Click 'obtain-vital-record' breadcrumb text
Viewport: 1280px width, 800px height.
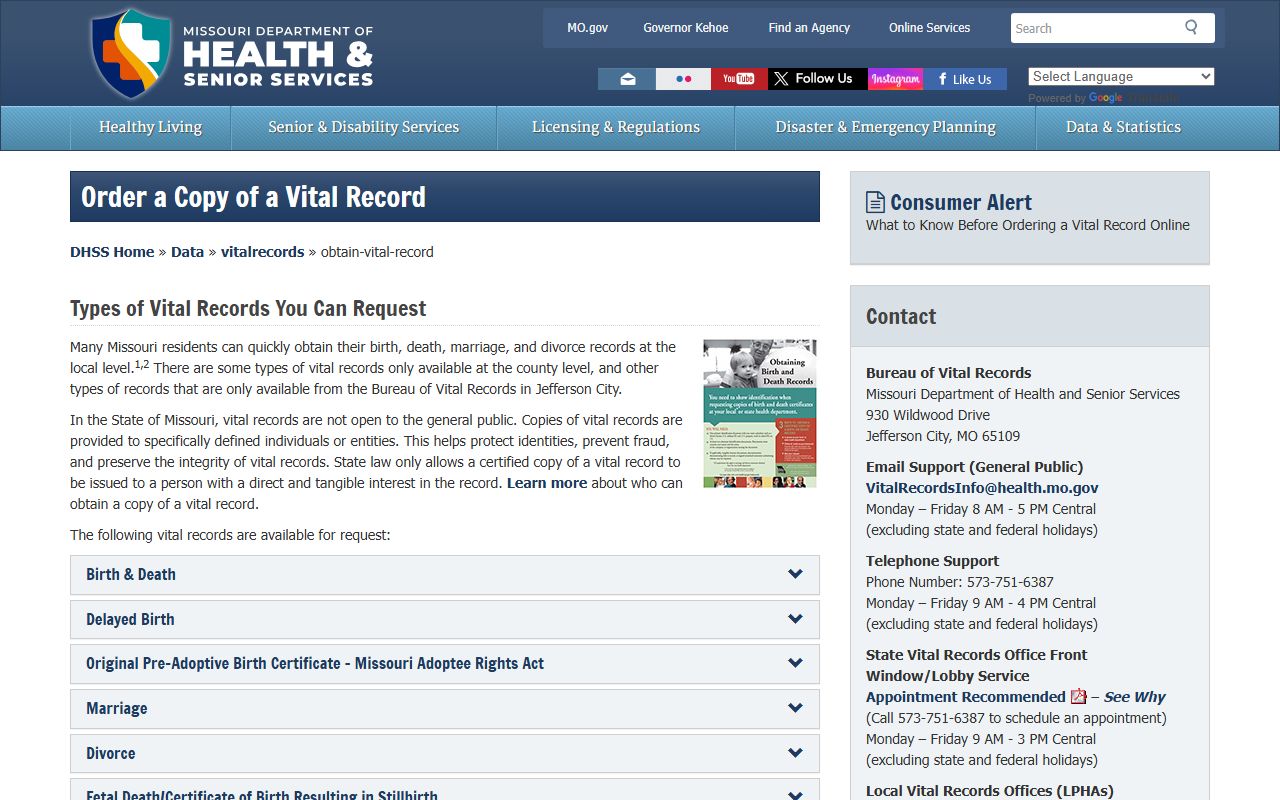377,252
